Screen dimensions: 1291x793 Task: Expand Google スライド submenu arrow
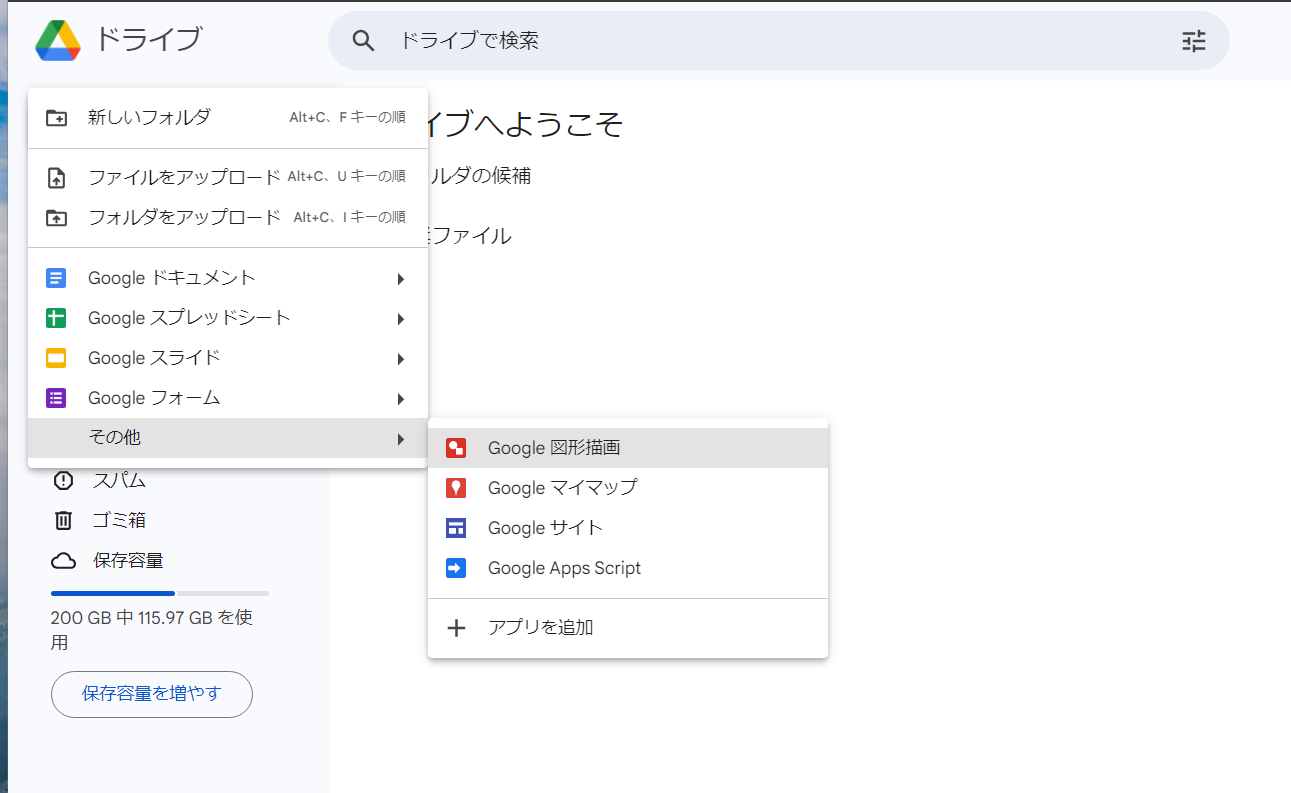point(400,359)
